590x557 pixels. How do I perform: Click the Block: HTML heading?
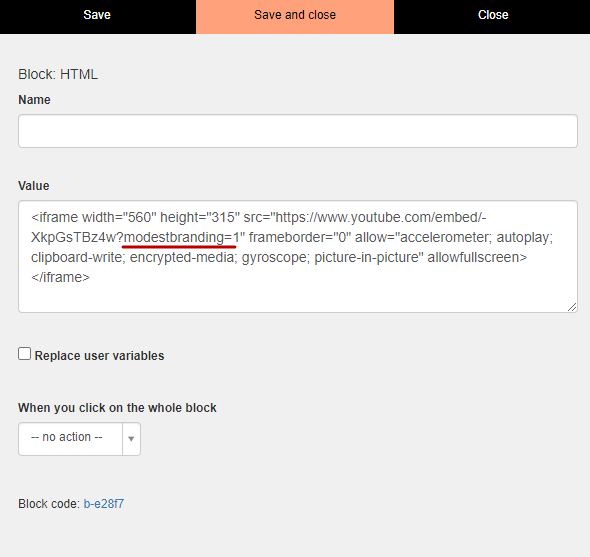(58, 74)
